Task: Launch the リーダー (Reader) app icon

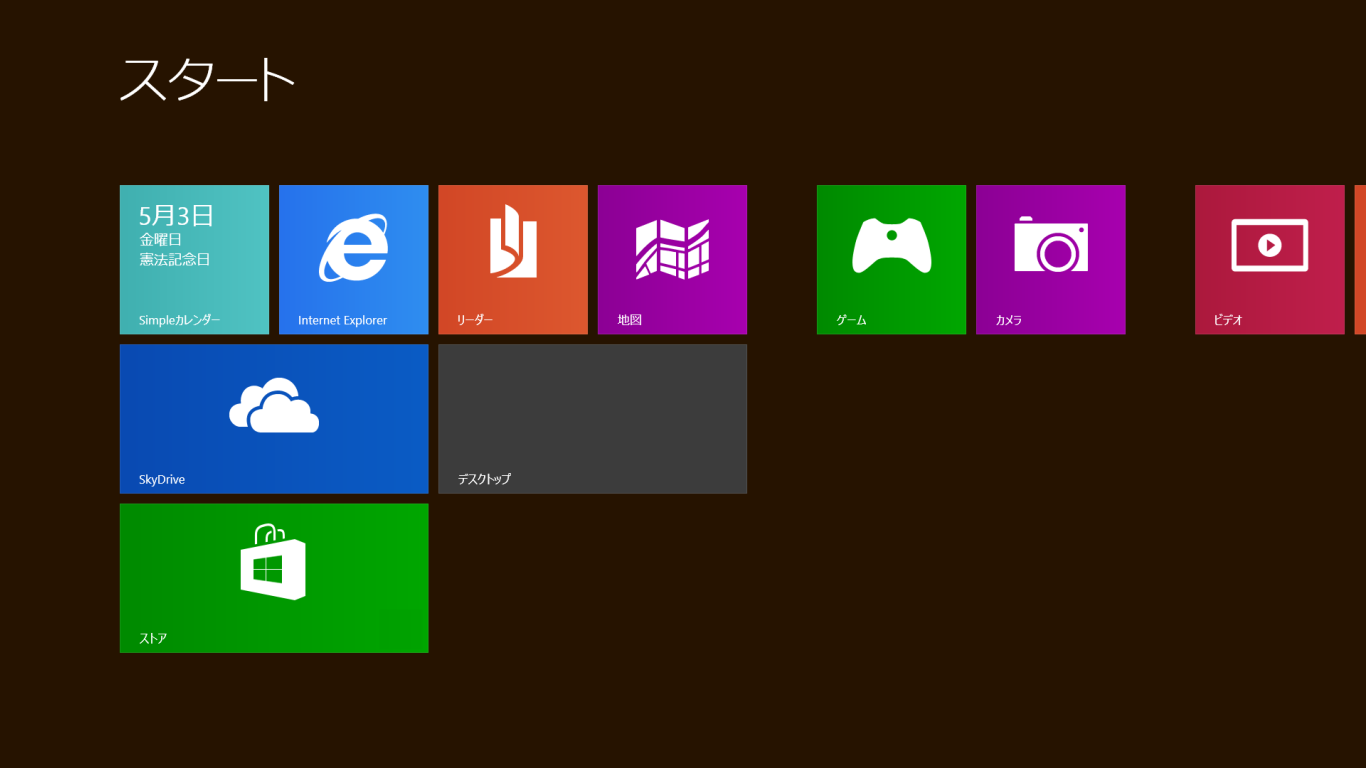Action: 513,241
